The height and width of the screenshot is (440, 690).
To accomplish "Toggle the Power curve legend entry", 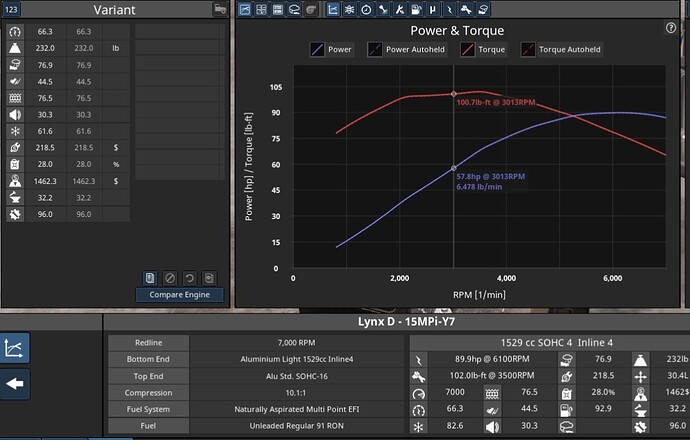I will pyautogui.click(x=331, y=49).
